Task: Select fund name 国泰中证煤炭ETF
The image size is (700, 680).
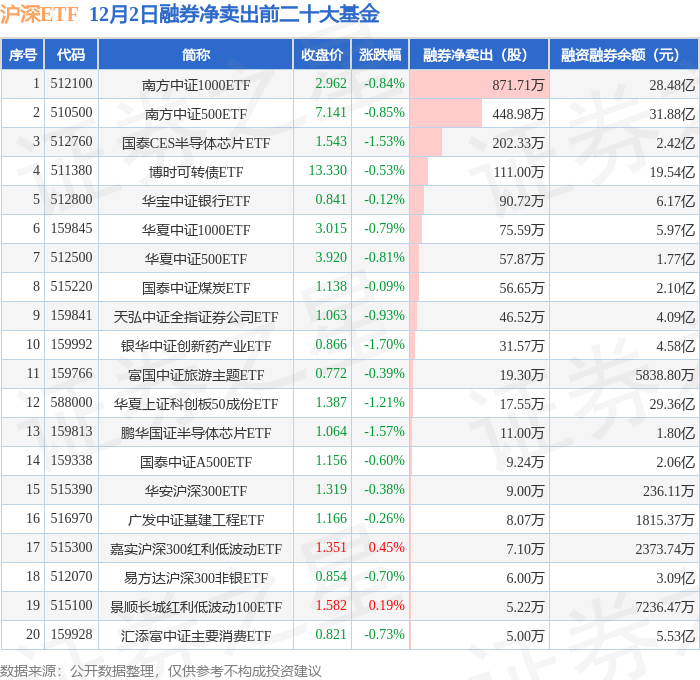Action: [196, 288]
